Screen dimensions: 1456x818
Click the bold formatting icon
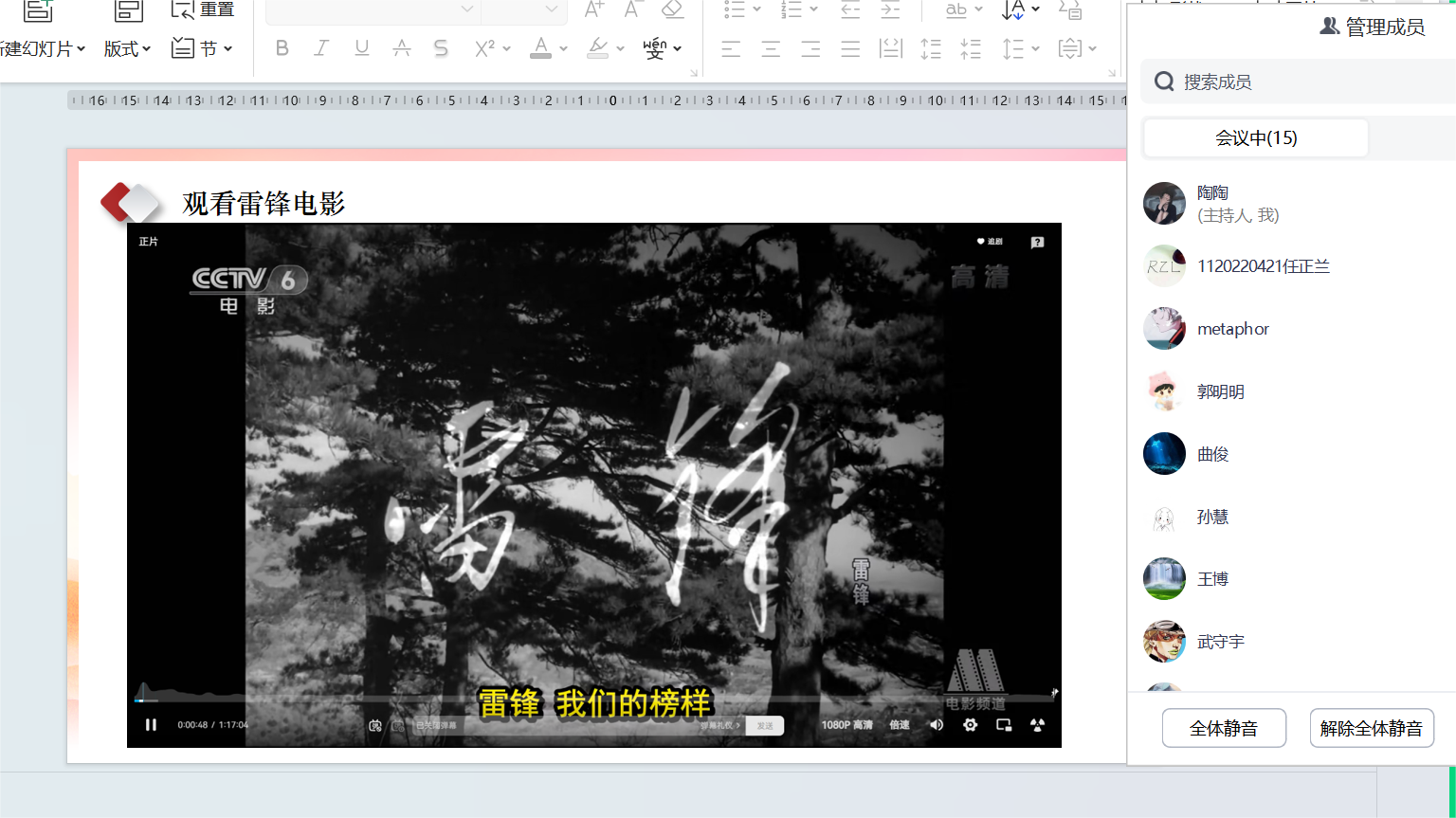(282, 48)
